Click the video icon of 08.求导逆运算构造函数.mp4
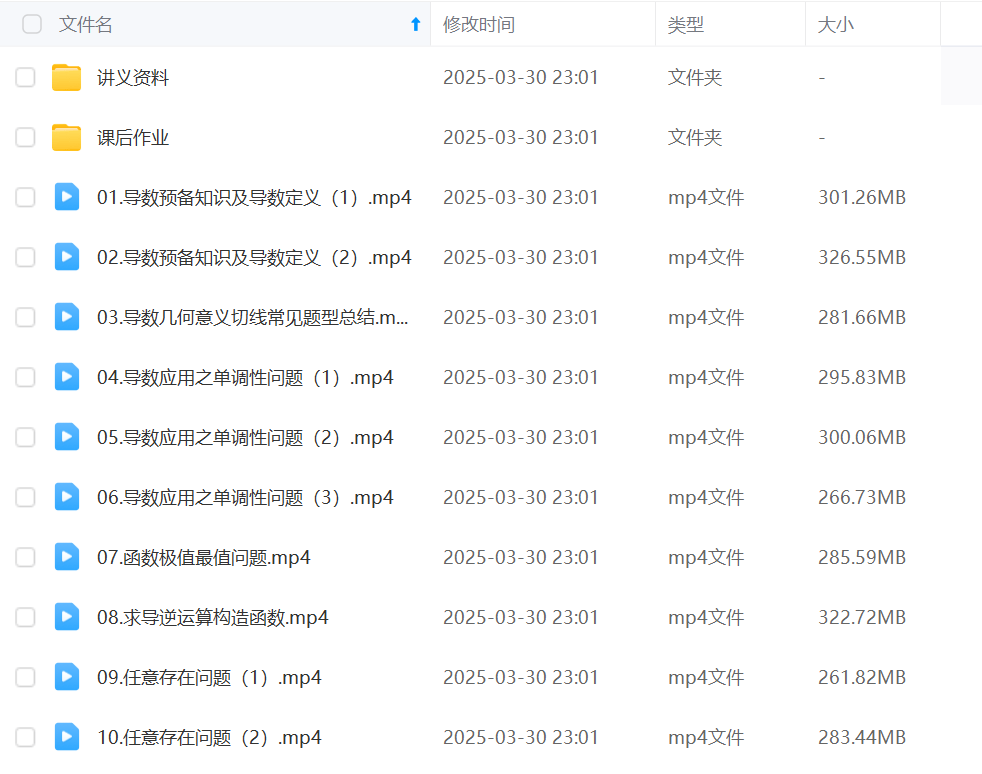This screenshot has height=774, width=982. point(67,617)
